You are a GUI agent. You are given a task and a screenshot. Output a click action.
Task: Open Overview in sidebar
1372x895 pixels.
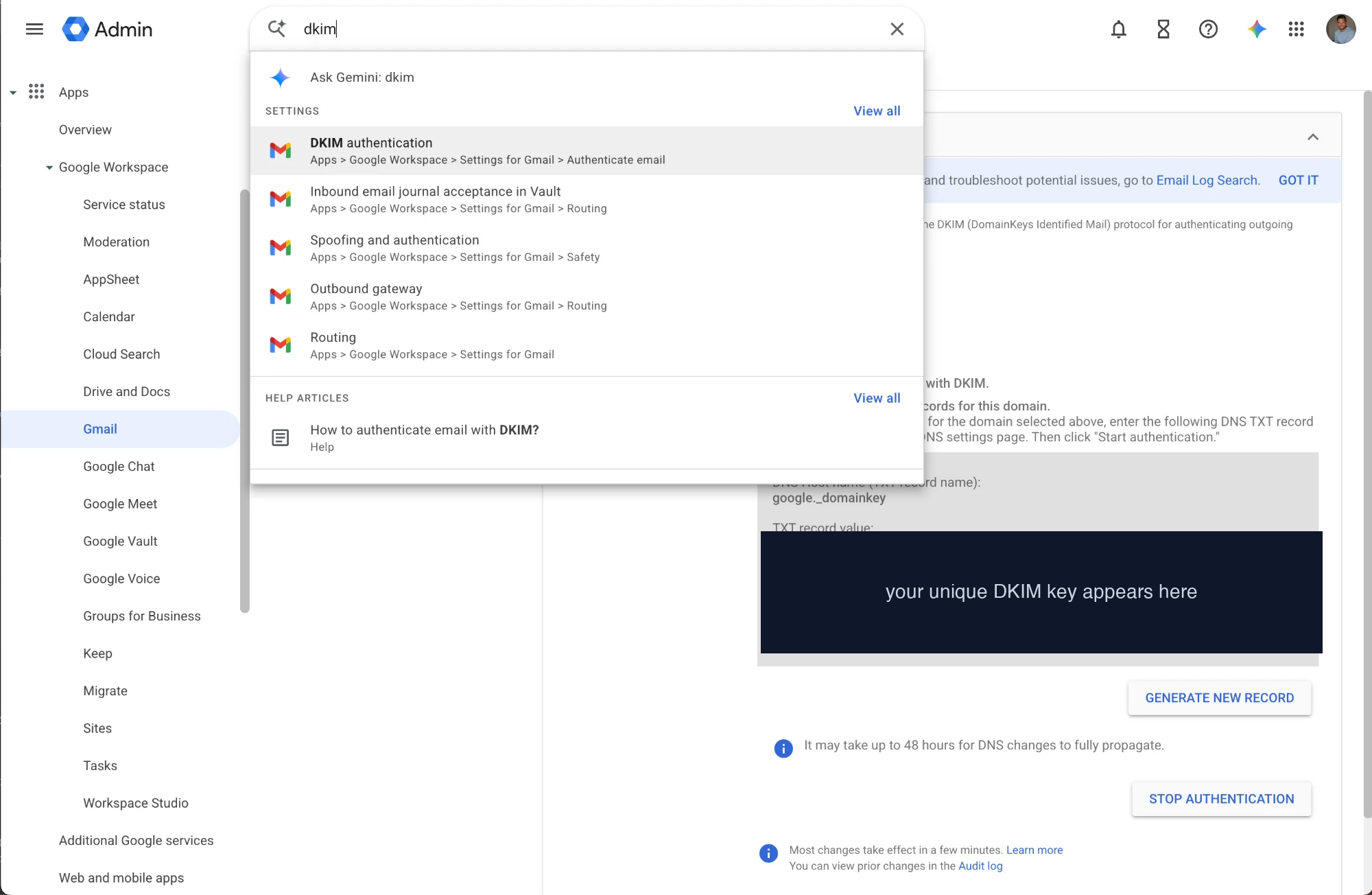click(85, 130)
